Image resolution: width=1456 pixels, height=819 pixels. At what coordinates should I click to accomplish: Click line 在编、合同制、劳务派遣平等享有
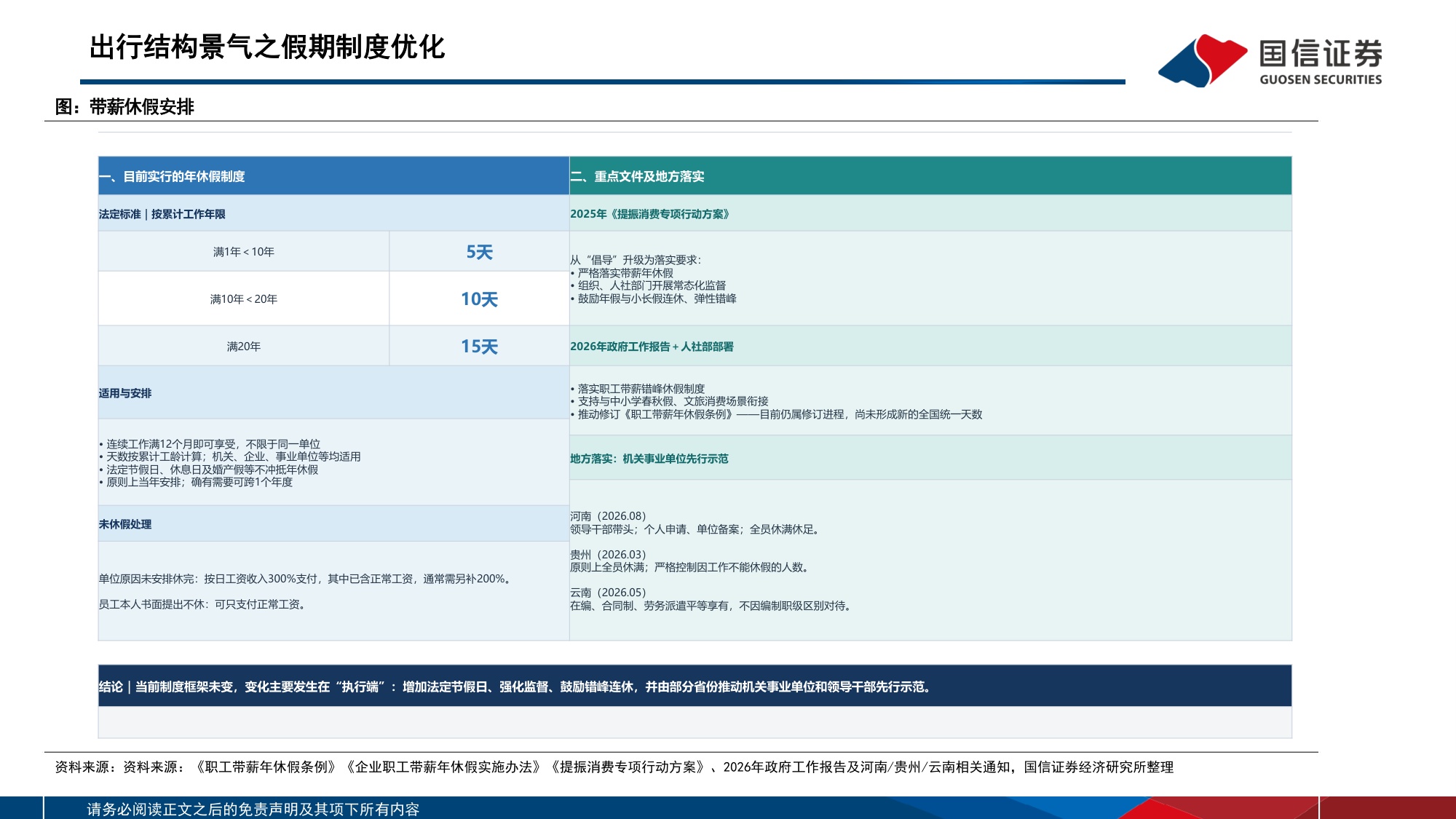[712, 606]
